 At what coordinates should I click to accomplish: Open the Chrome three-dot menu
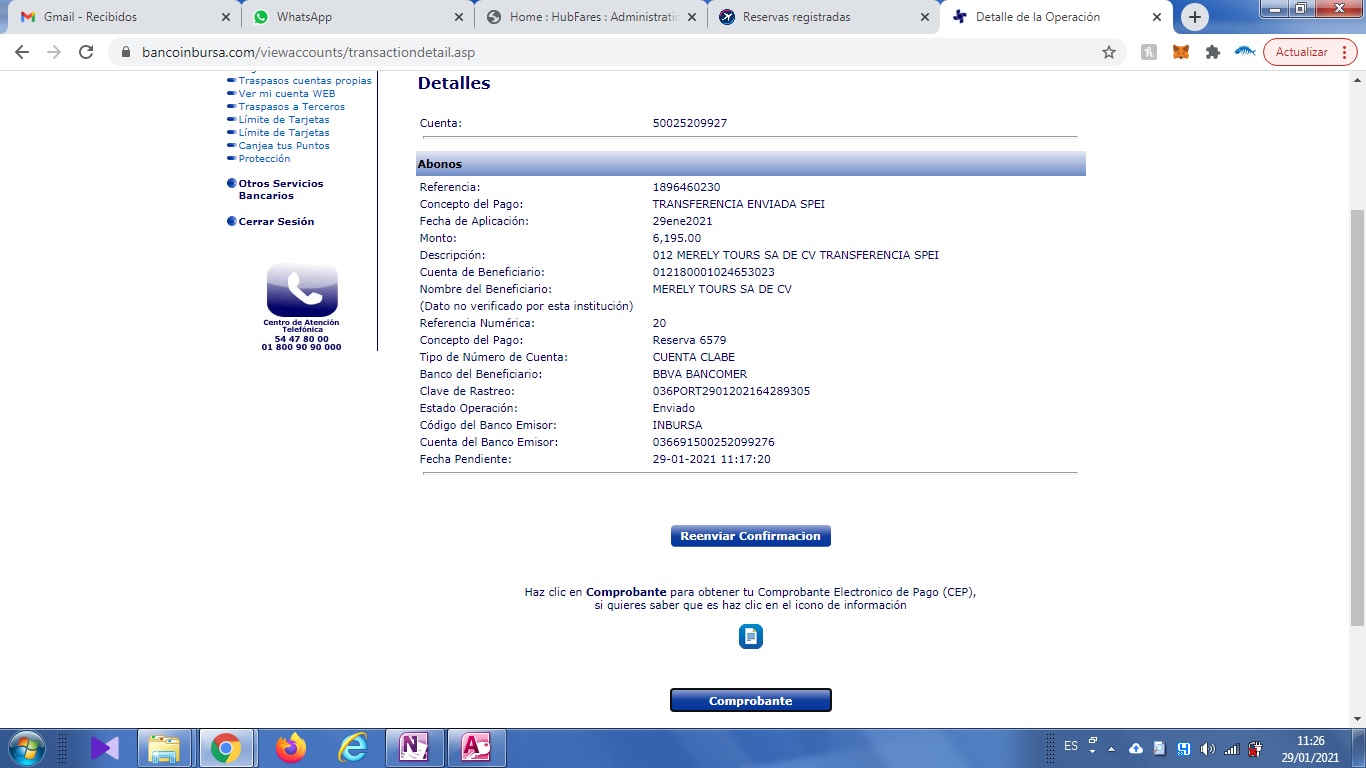pos(1344,52)
